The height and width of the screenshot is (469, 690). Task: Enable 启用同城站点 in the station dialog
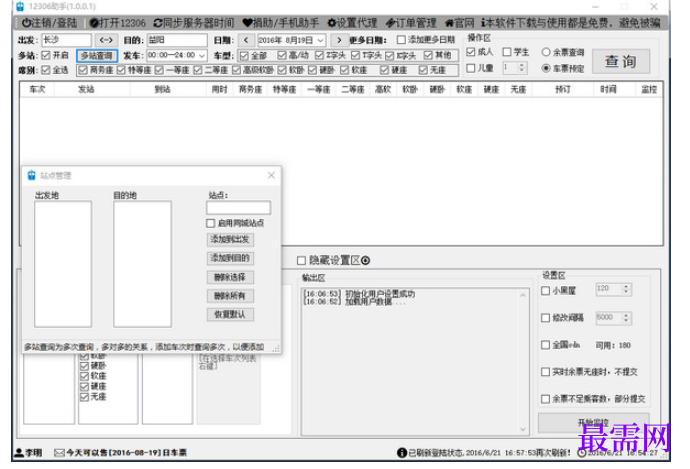point(211,224)
